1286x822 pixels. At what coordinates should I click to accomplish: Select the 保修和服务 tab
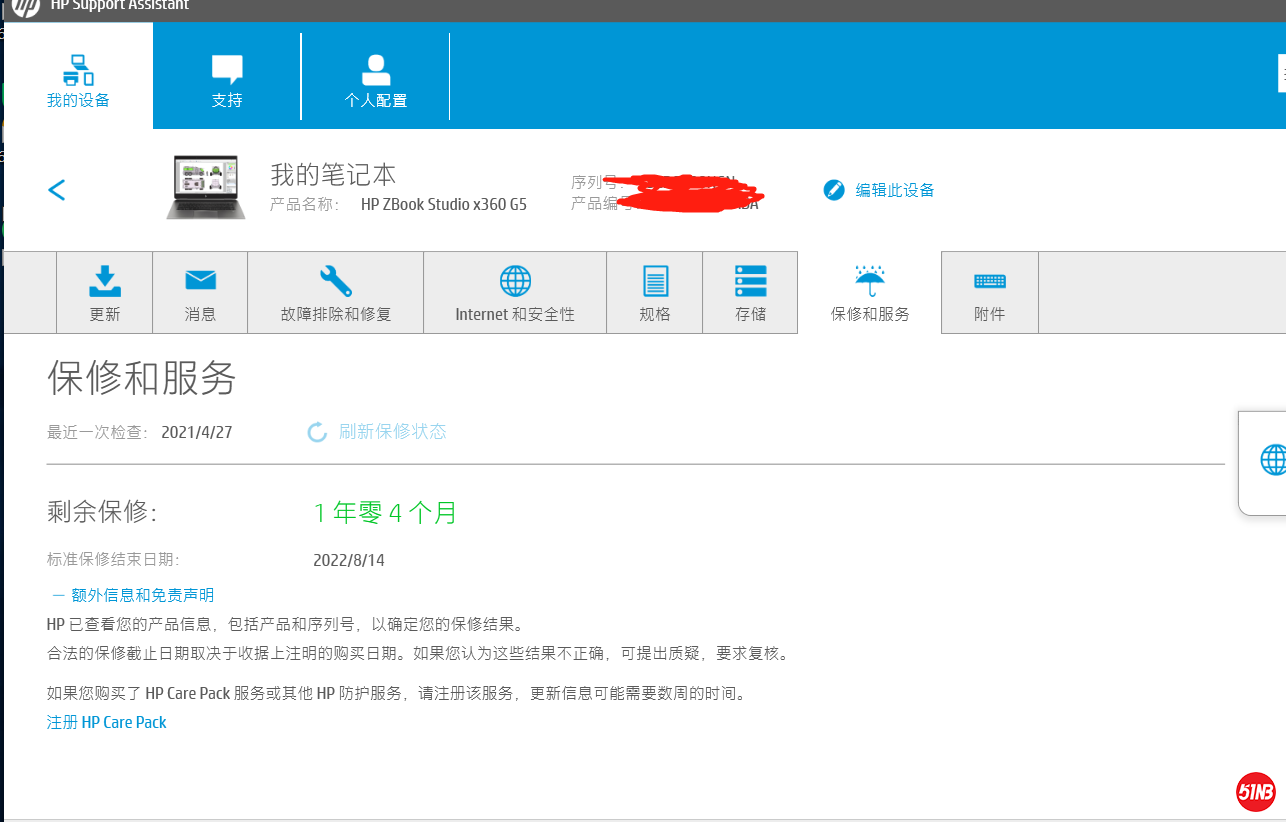(870, 292)
